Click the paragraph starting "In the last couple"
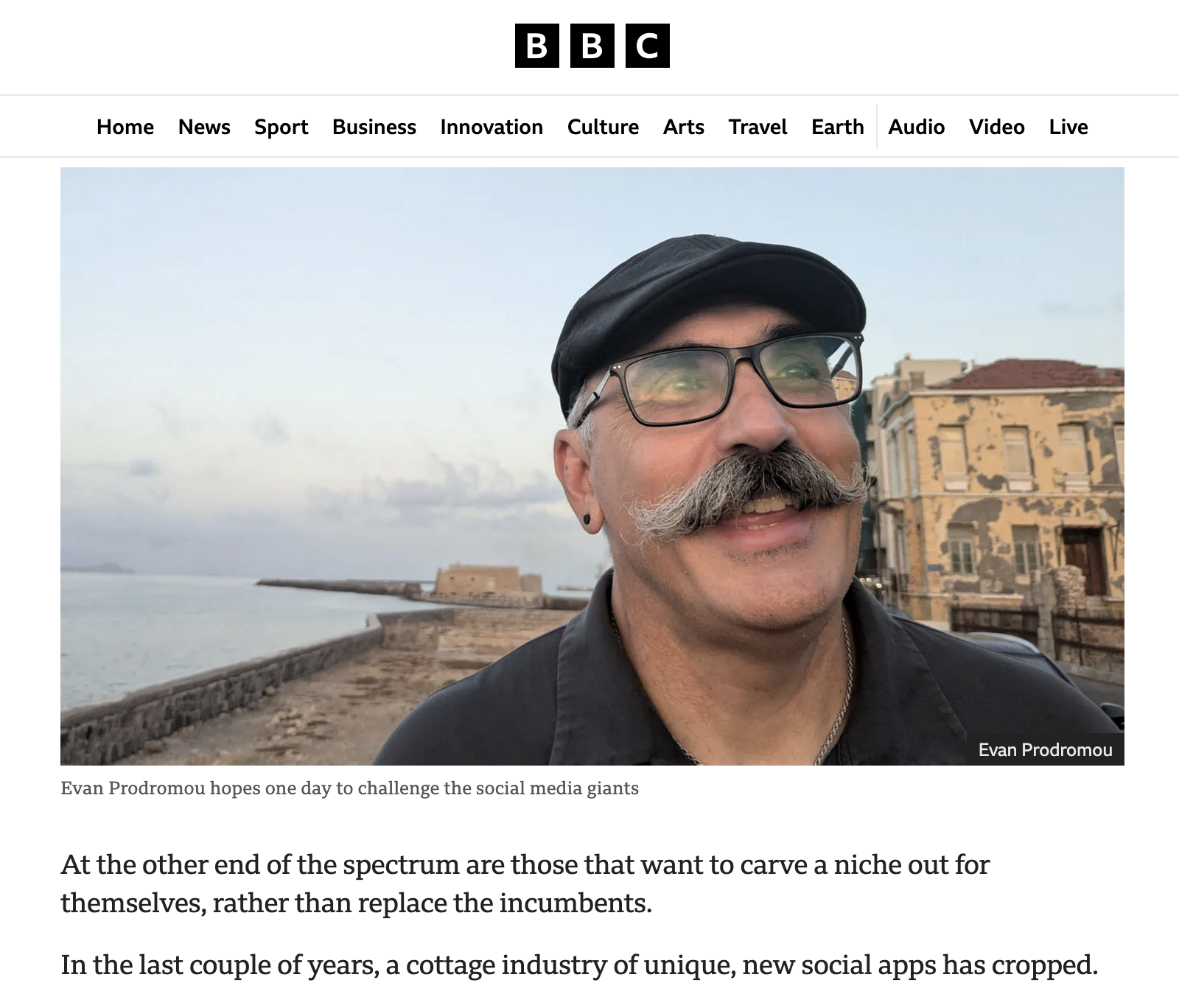The image size is (1179, 1008). 579,965
